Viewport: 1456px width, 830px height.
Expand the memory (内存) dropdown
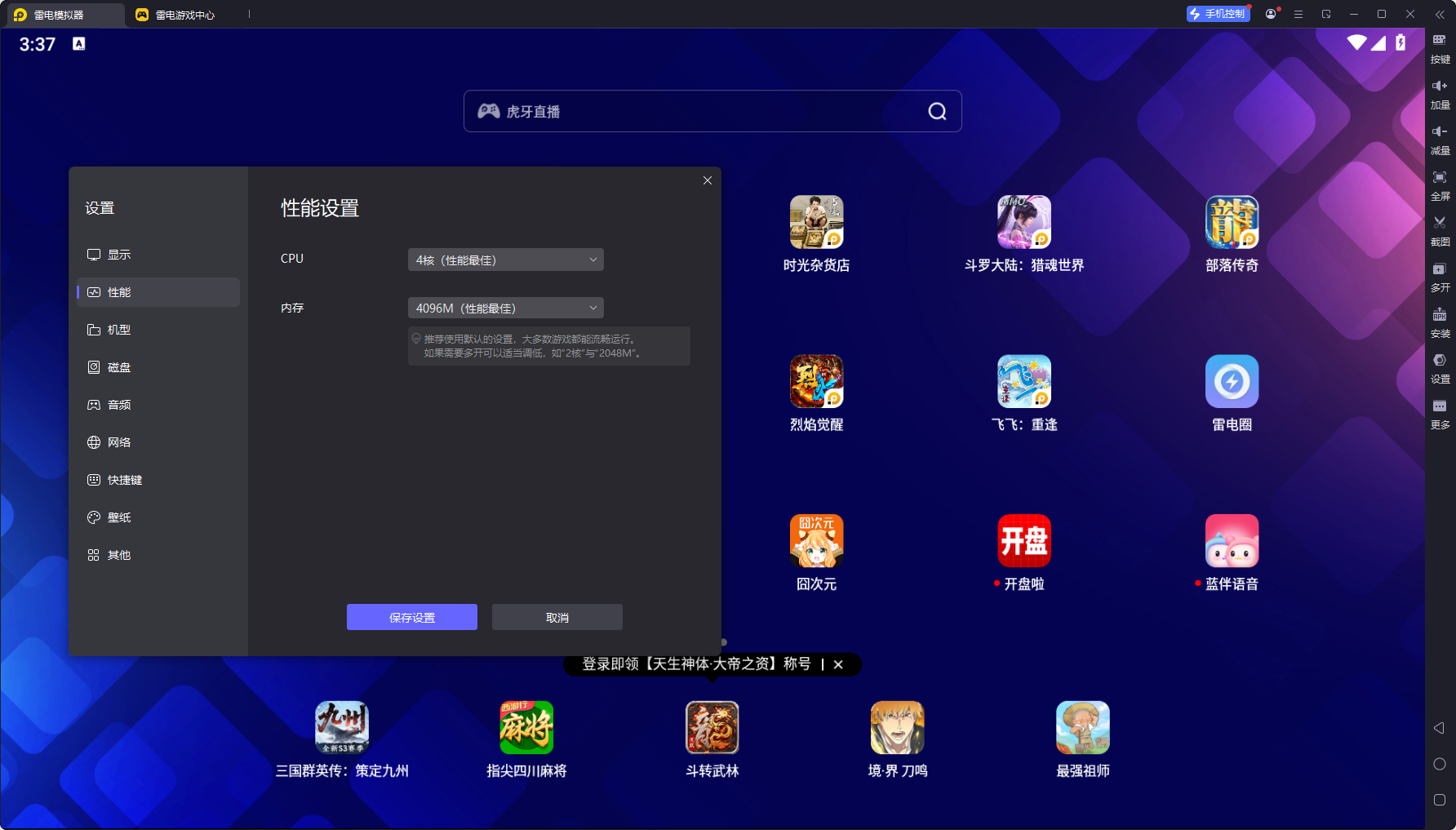505,308
